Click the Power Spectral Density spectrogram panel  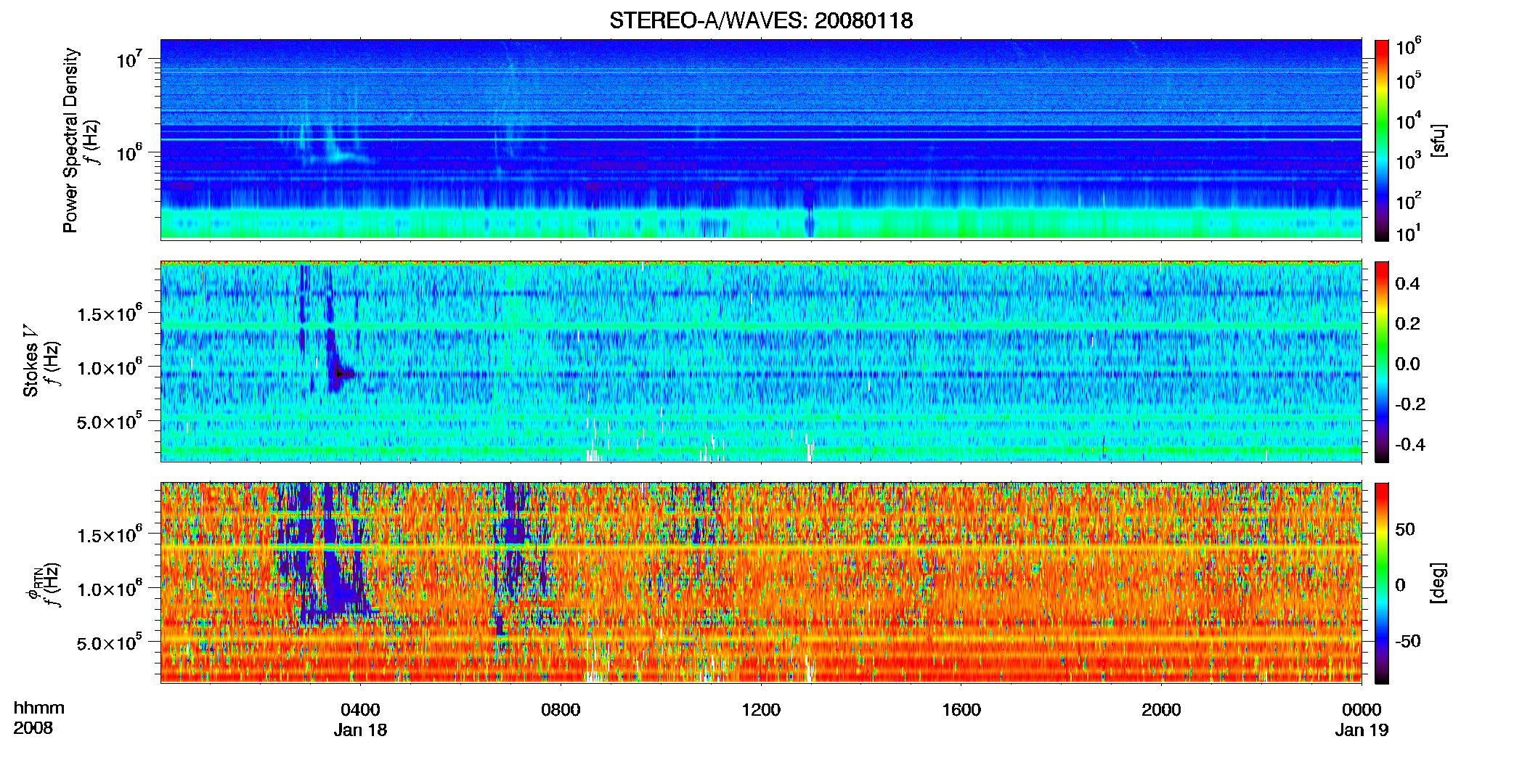[761, 139]
